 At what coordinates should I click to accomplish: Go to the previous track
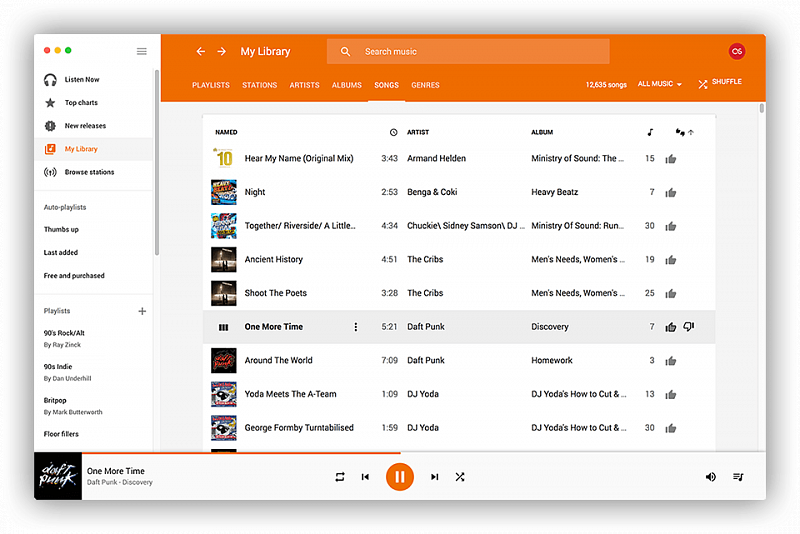[x=365, y=477]
